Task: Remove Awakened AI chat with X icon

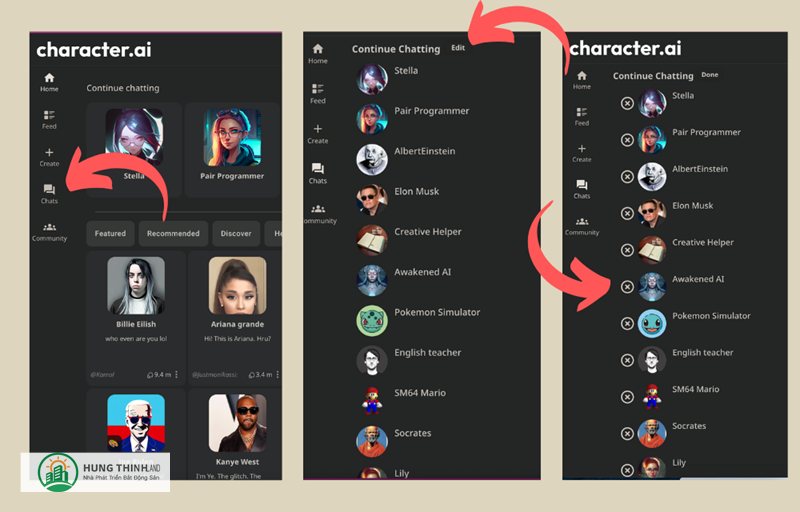Action: click(627, 287)
